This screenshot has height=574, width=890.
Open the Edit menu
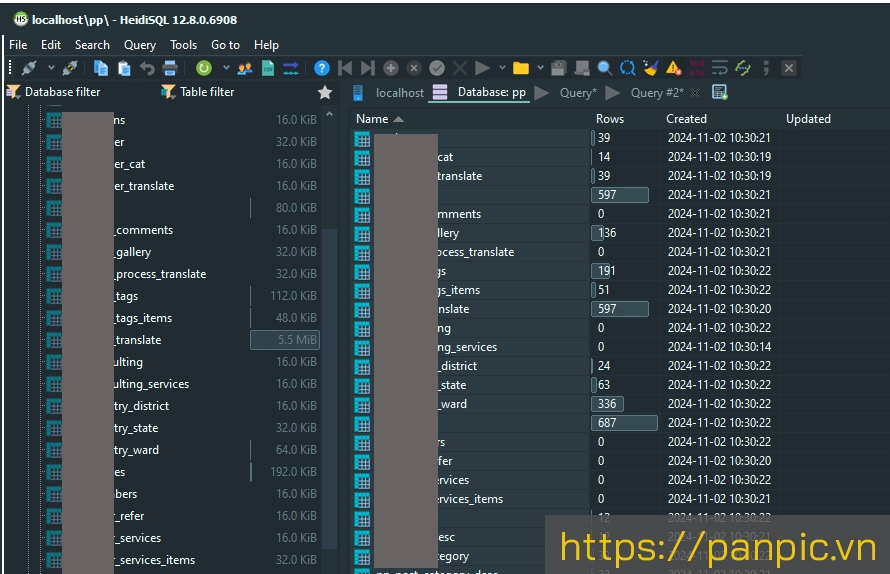(x=51, y=45)
